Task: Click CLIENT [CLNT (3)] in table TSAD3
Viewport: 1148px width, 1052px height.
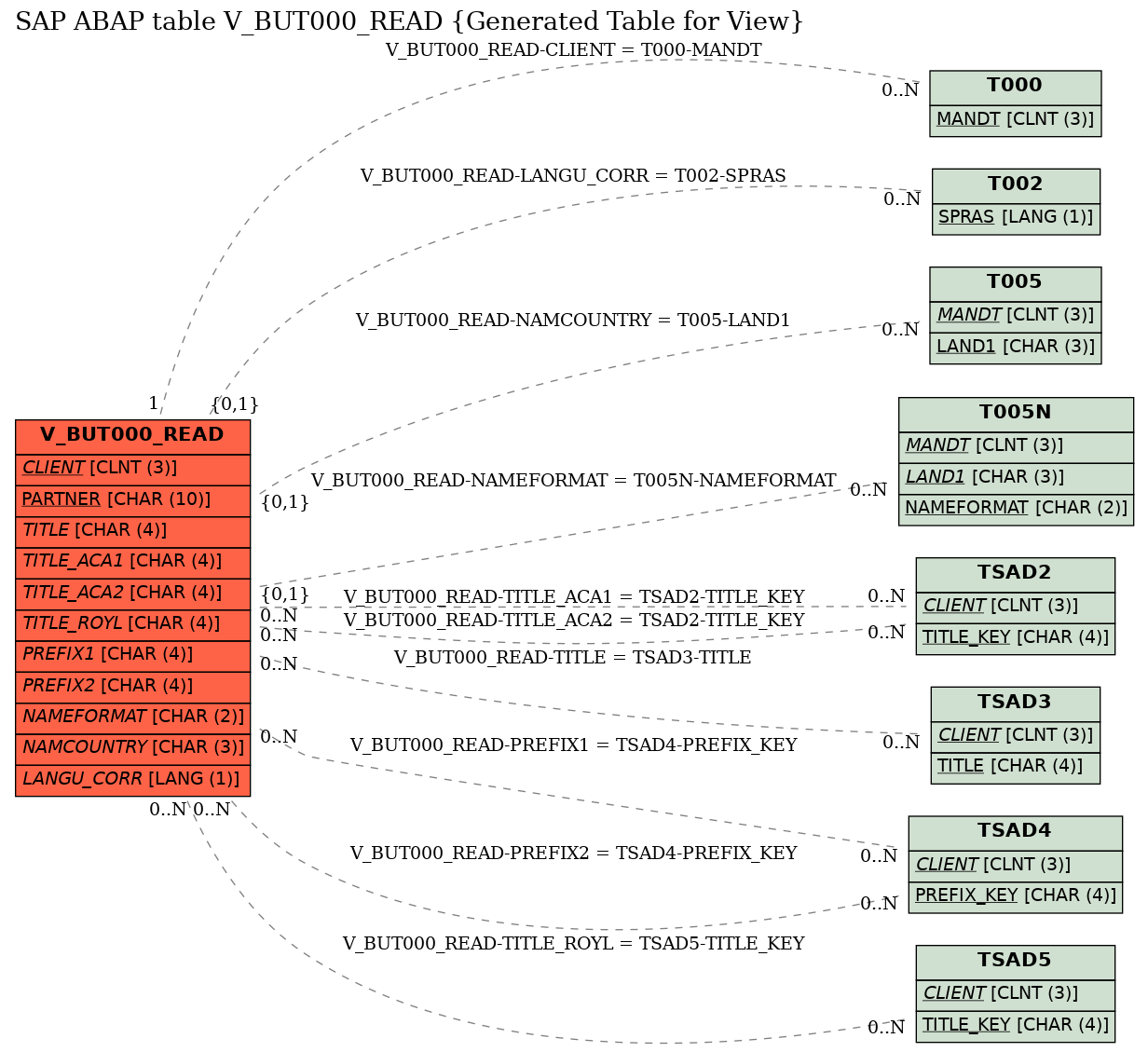Action: 1016,736
